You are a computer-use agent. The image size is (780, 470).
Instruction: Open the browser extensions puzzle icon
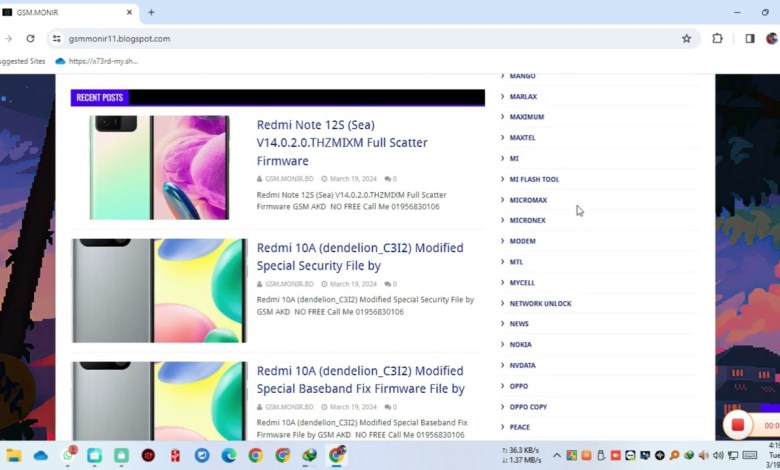(717, 39)
